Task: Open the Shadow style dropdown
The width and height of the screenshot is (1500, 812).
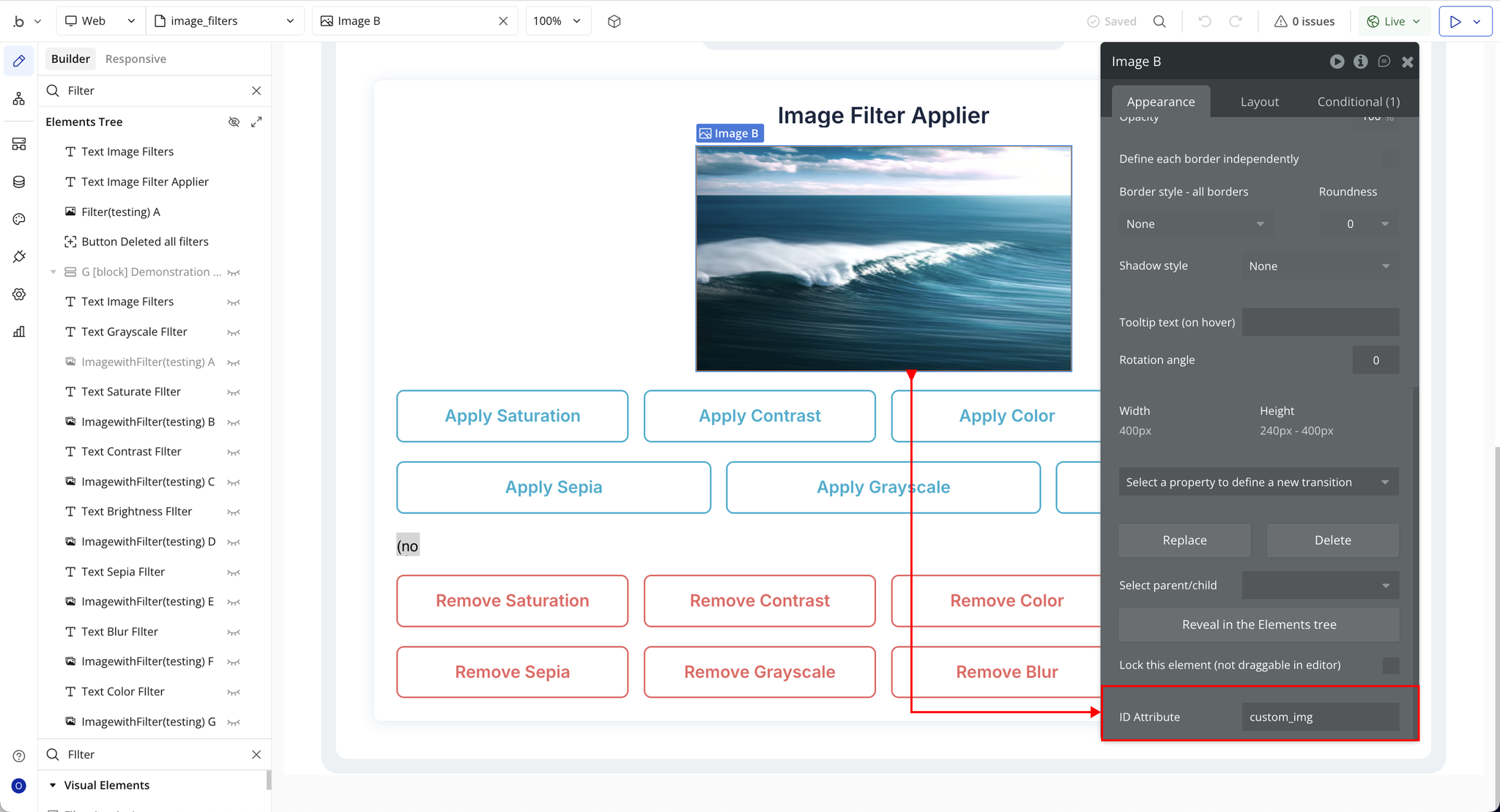Action: [x=1319, y=266]
